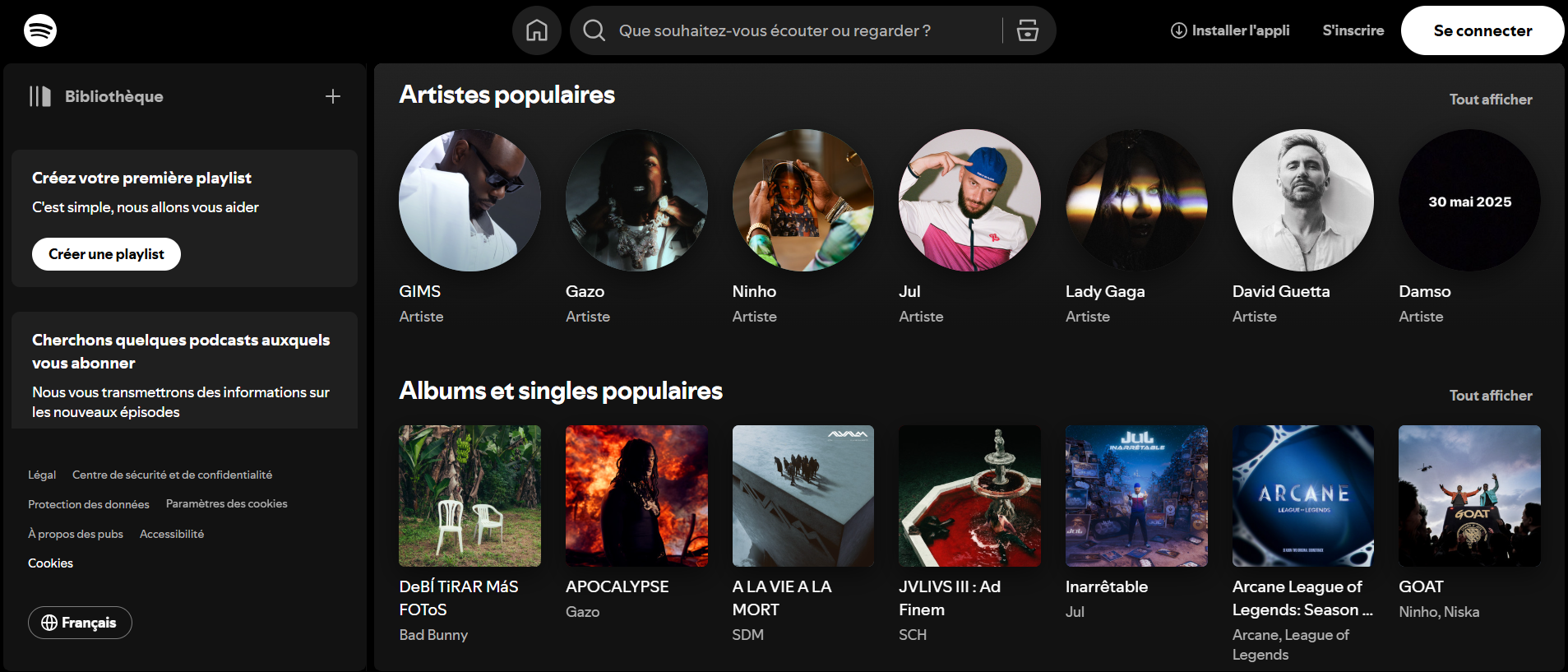
Task: Open the Jul artist photo
Action: coord(969,200)
